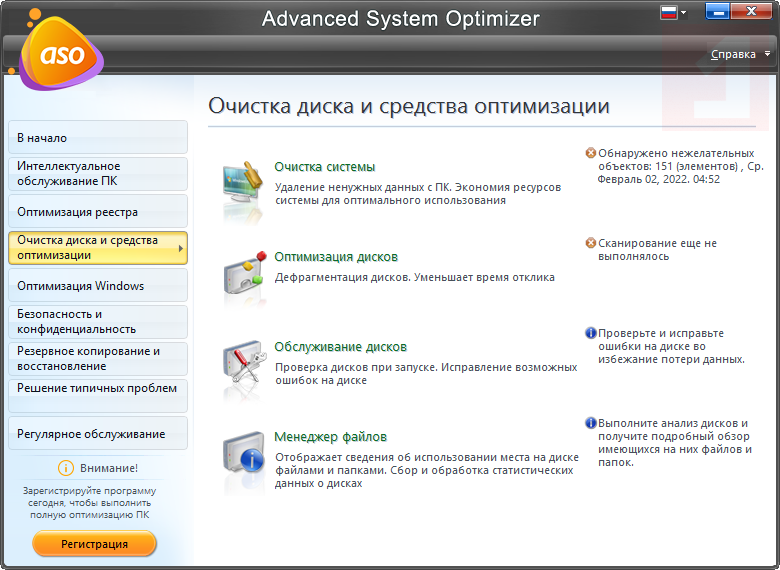780x570 pixels.
Task: Click the Disk Explorer info drive icon
Action: (243, 454)
